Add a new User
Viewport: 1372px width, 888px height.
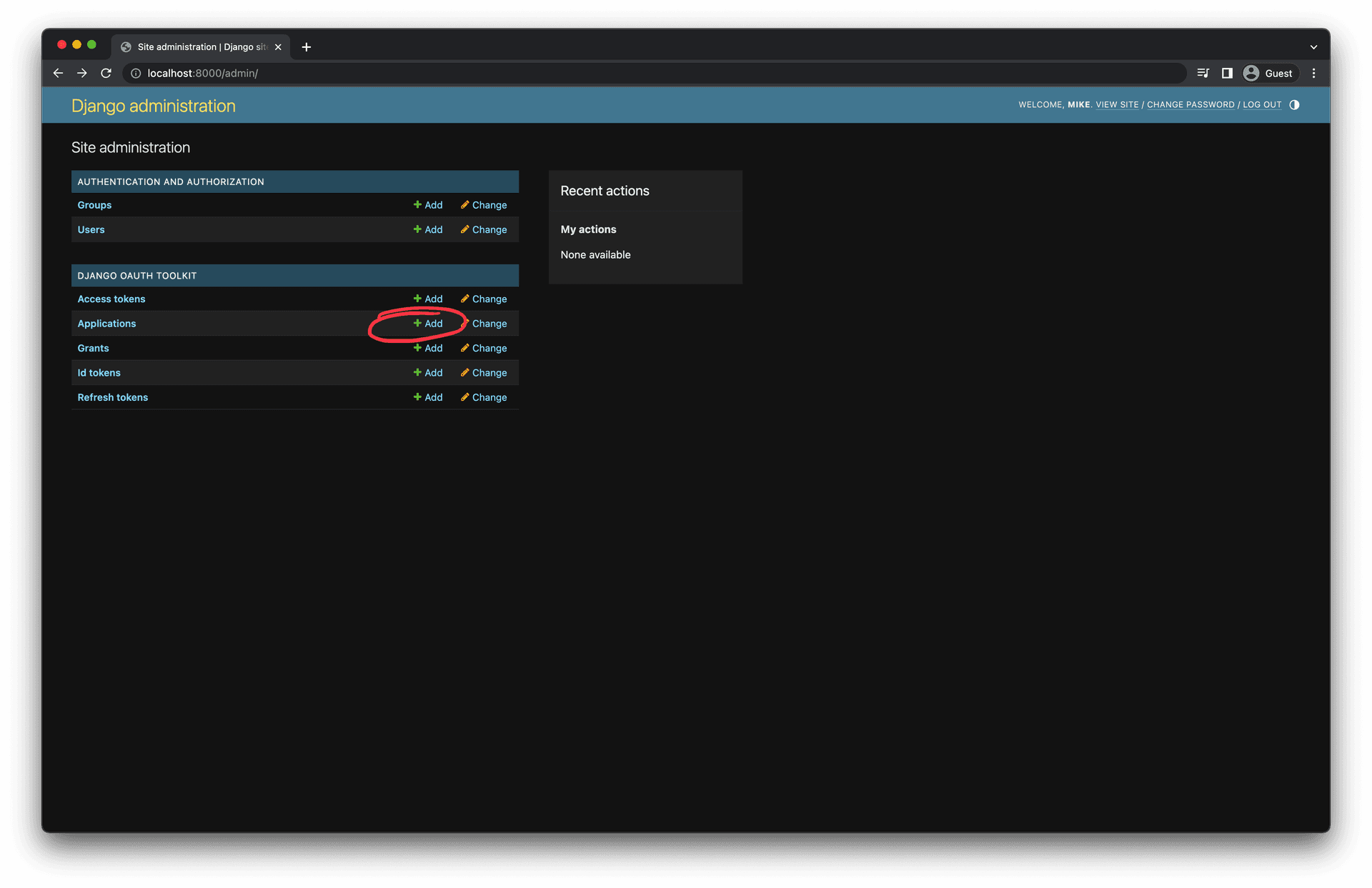click(x=428, y=229)
